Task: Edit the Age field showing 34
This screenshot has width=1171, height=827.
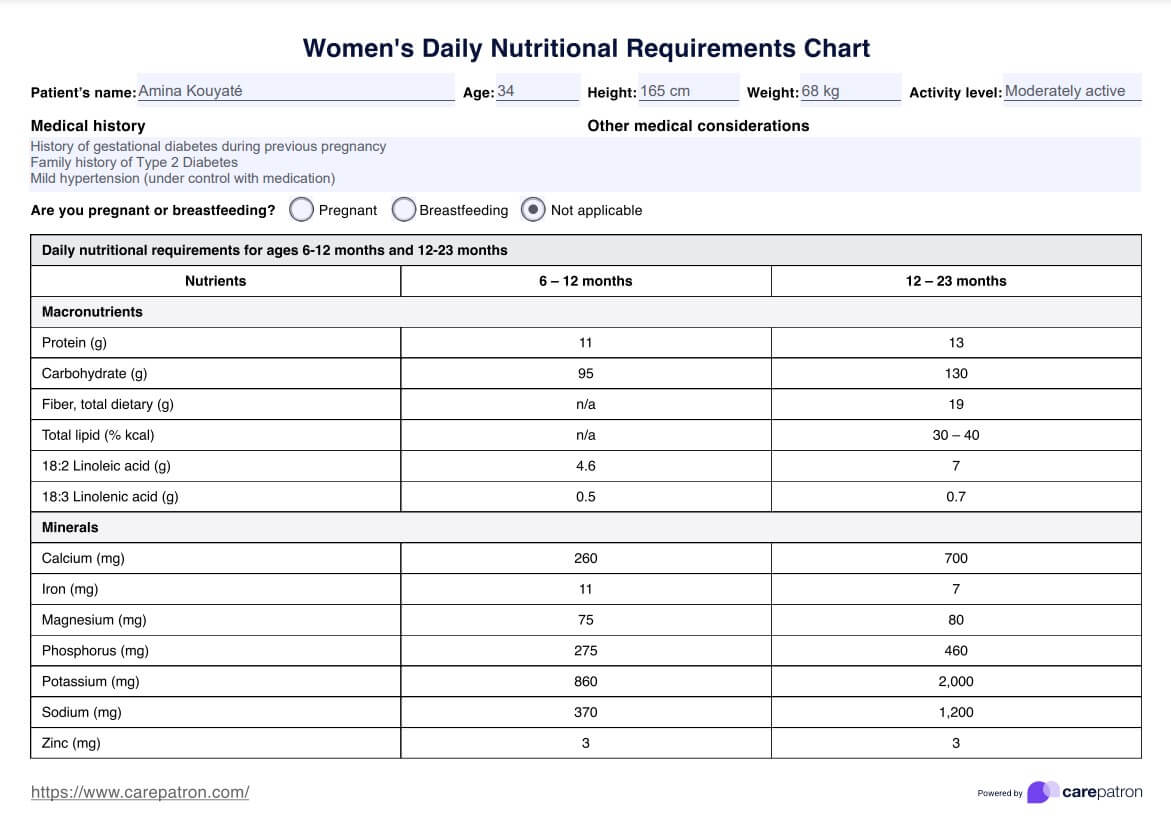Action: [x=536, y=91]
